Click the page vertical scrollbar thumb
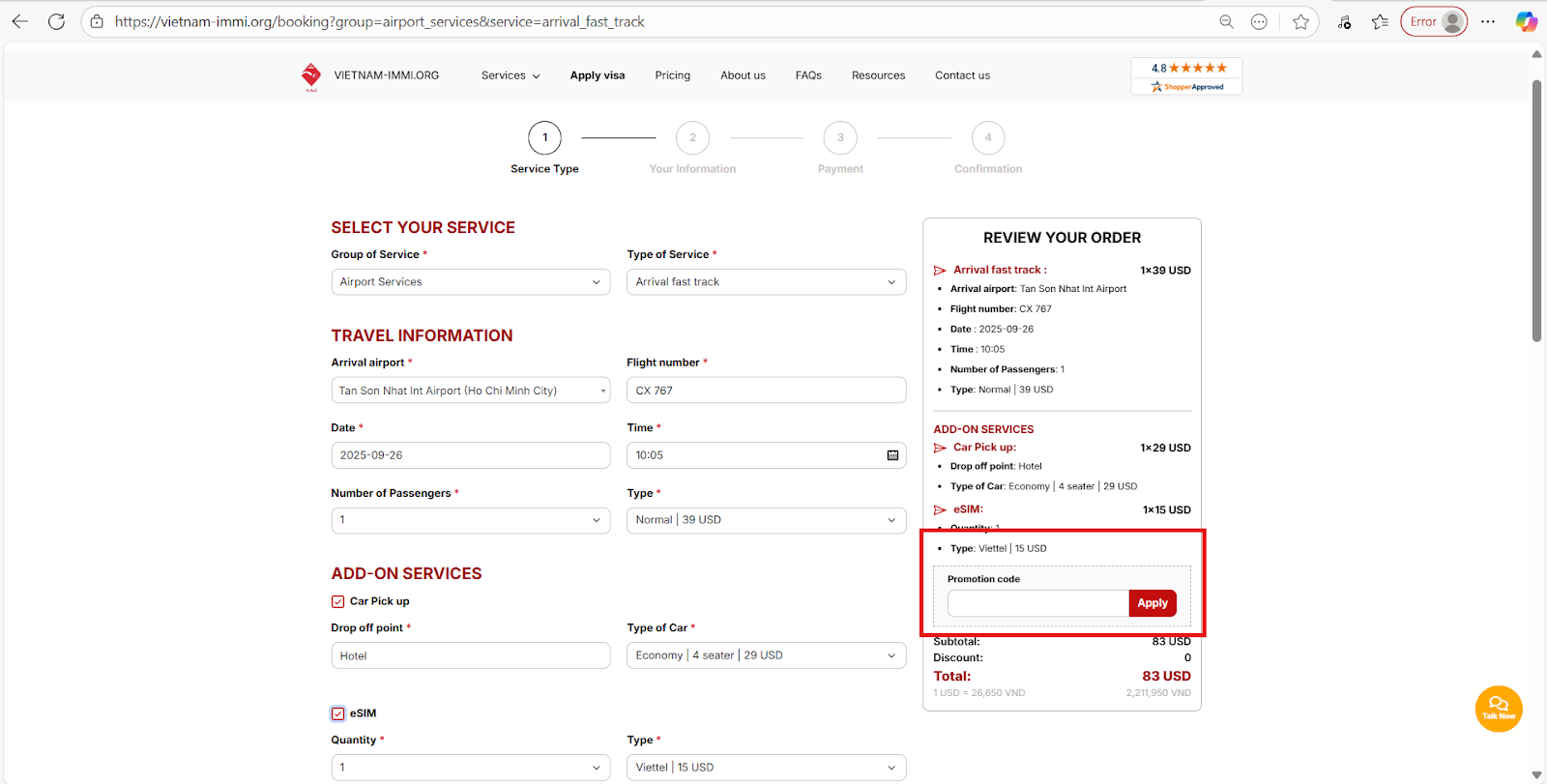This screenshot has width=1547, height=784. click(x=1536, y=211)
